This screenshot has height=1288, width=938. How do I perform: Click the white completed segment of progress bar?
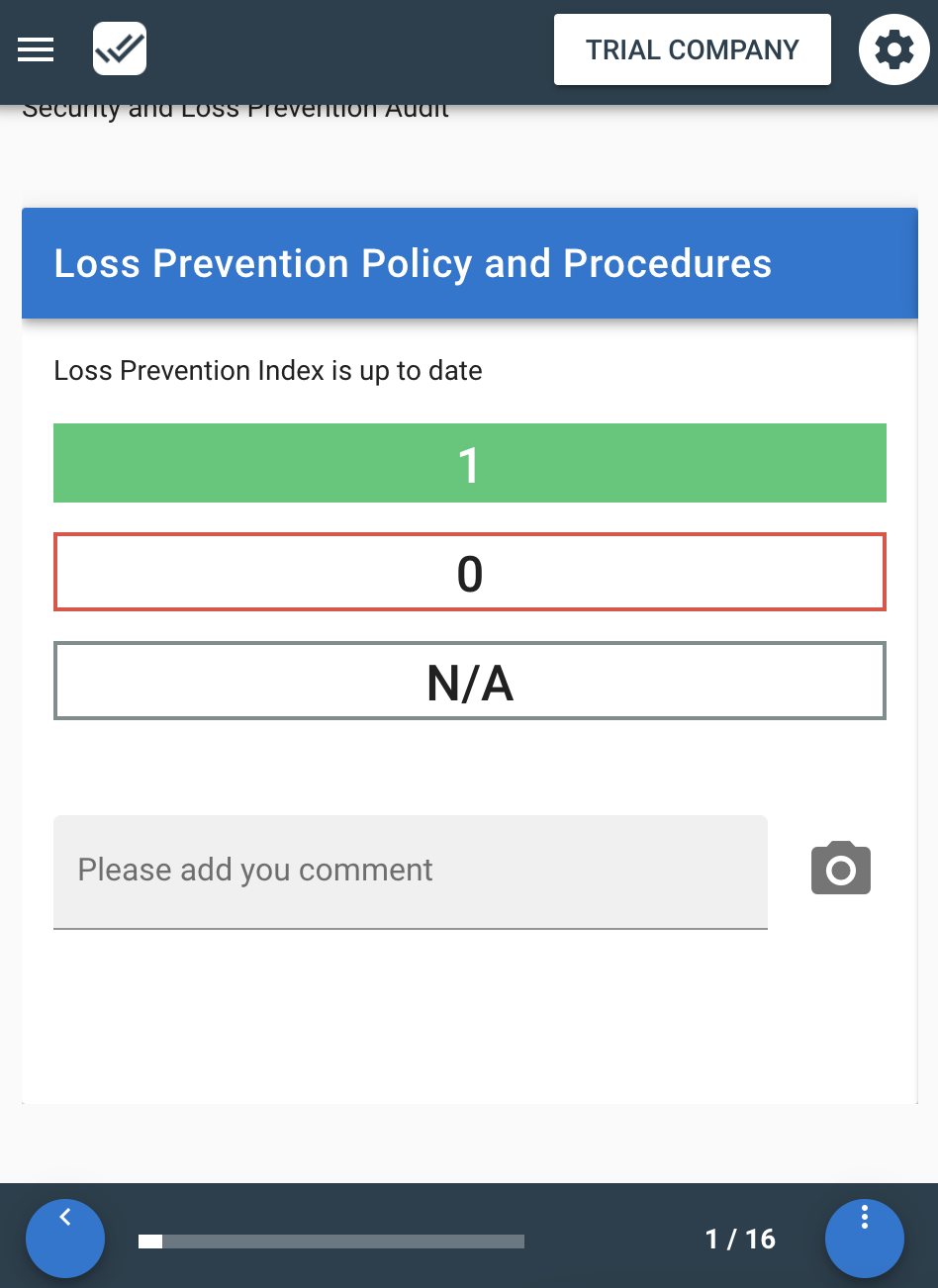pyautogui.click(x=150, y=1242)
